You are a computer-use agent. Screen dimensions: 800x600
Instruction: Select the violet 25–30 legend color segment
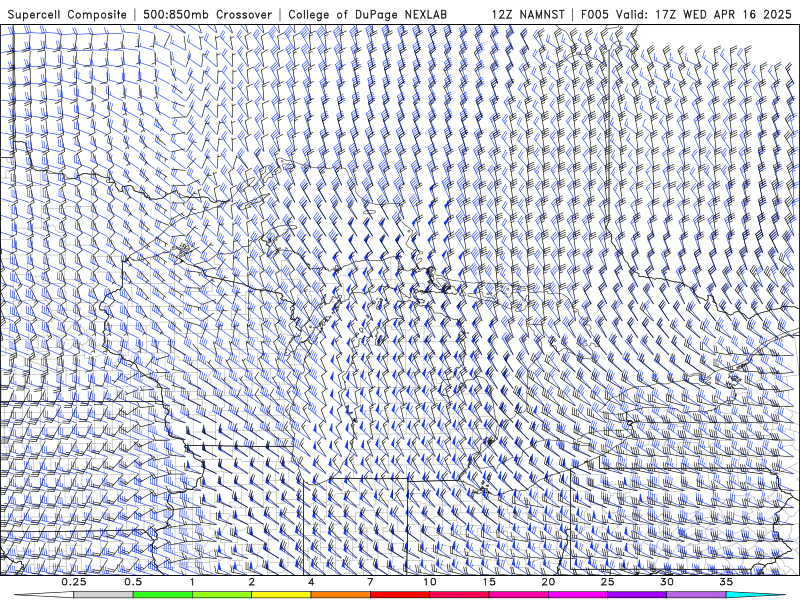coord(637,595)
